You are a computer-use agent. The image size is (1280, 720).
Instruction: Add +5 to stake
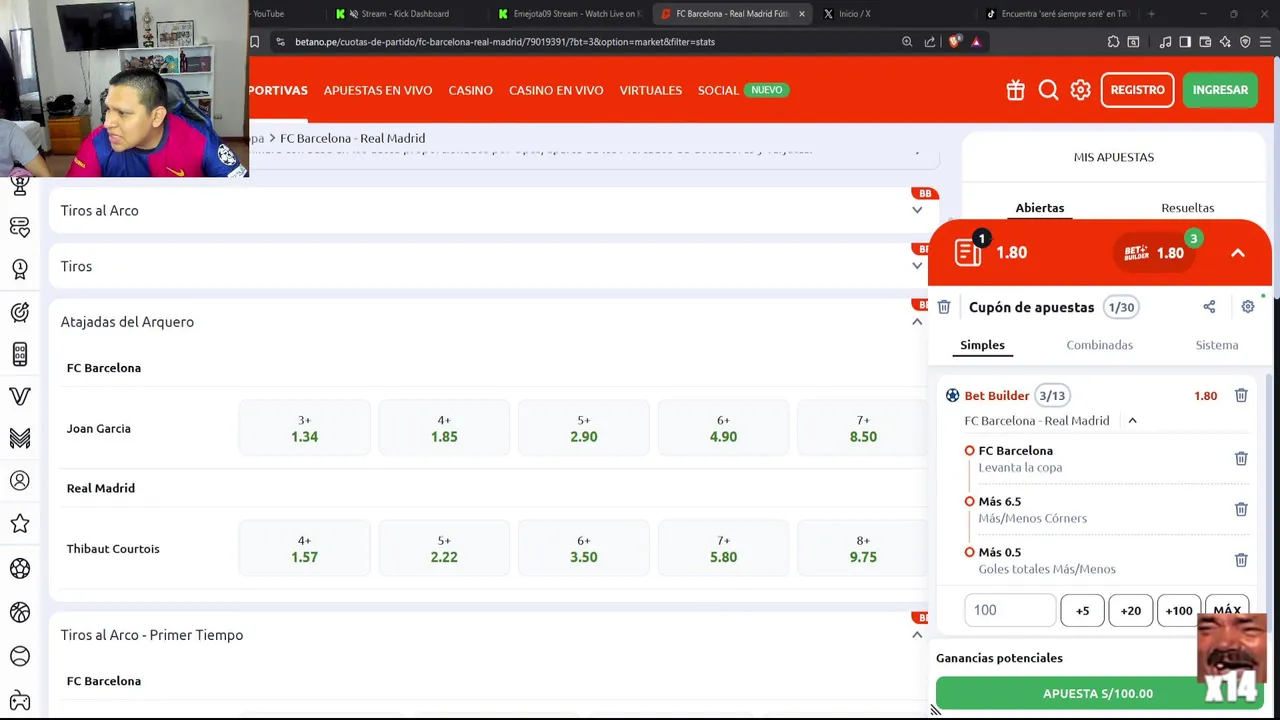click(1082, 610)
